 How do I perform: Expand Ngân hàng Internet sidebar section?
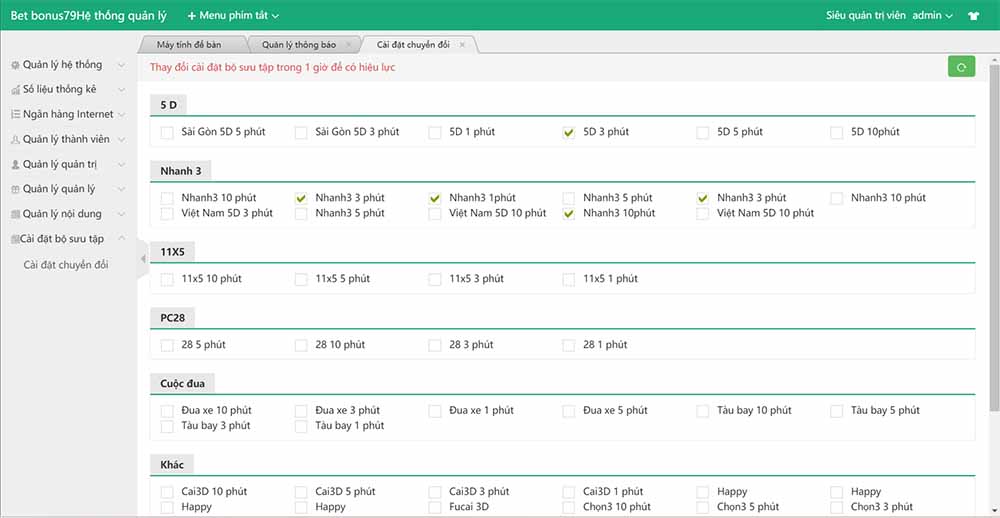68,115
